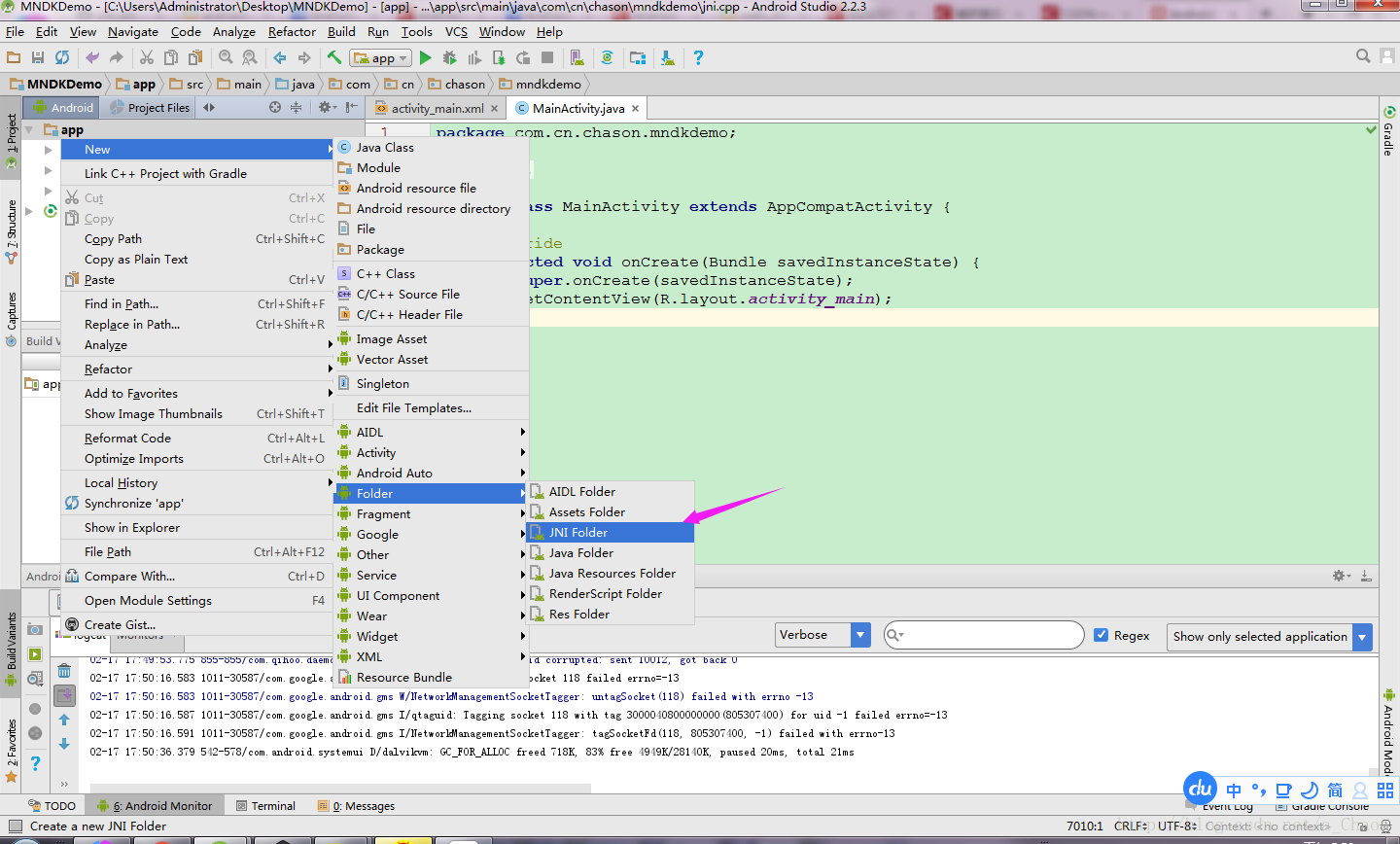Close the MainActivity.java tab
This screenshot has height=844, width=1400.
(x=636, y=108)
